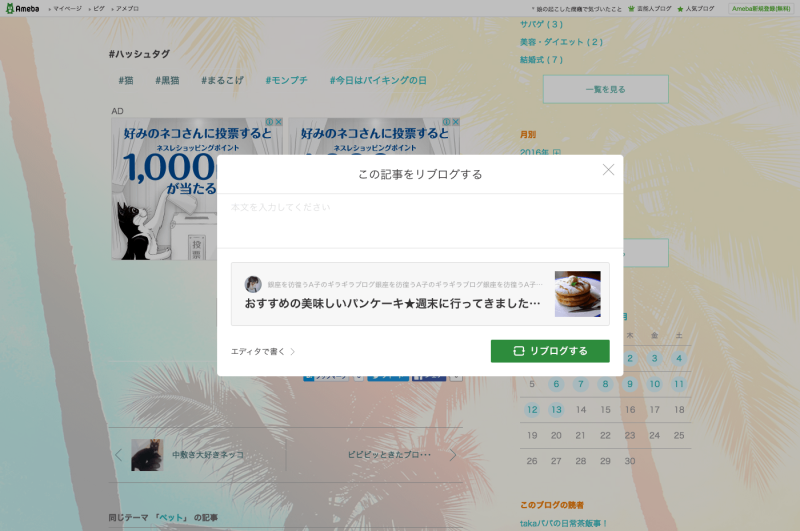Viewport: 800px width, 531px height.
Task: Select calendar date 11
Action: pyautogui.click(x=679, y=384)
